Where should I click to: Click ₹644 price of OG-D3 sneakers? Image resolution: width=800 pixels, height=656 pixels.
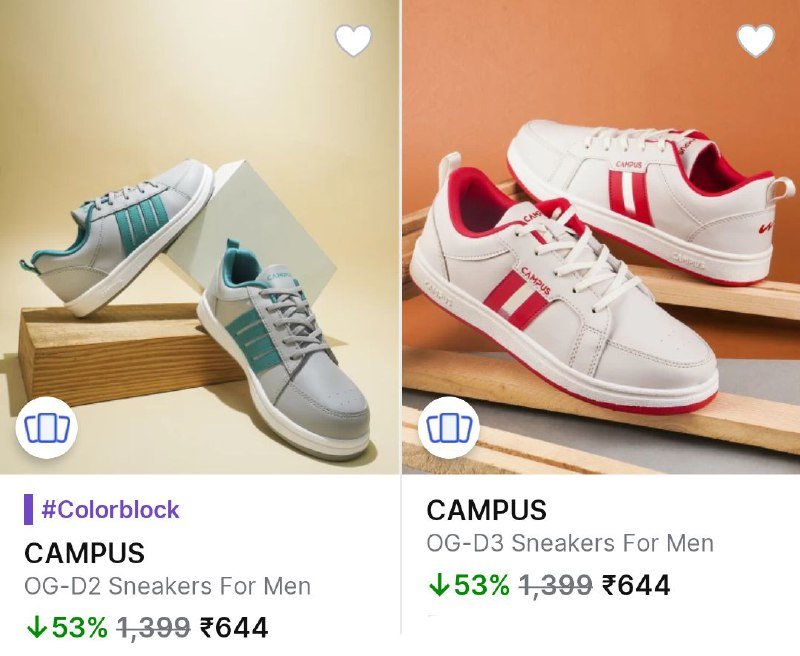(636, 585)
